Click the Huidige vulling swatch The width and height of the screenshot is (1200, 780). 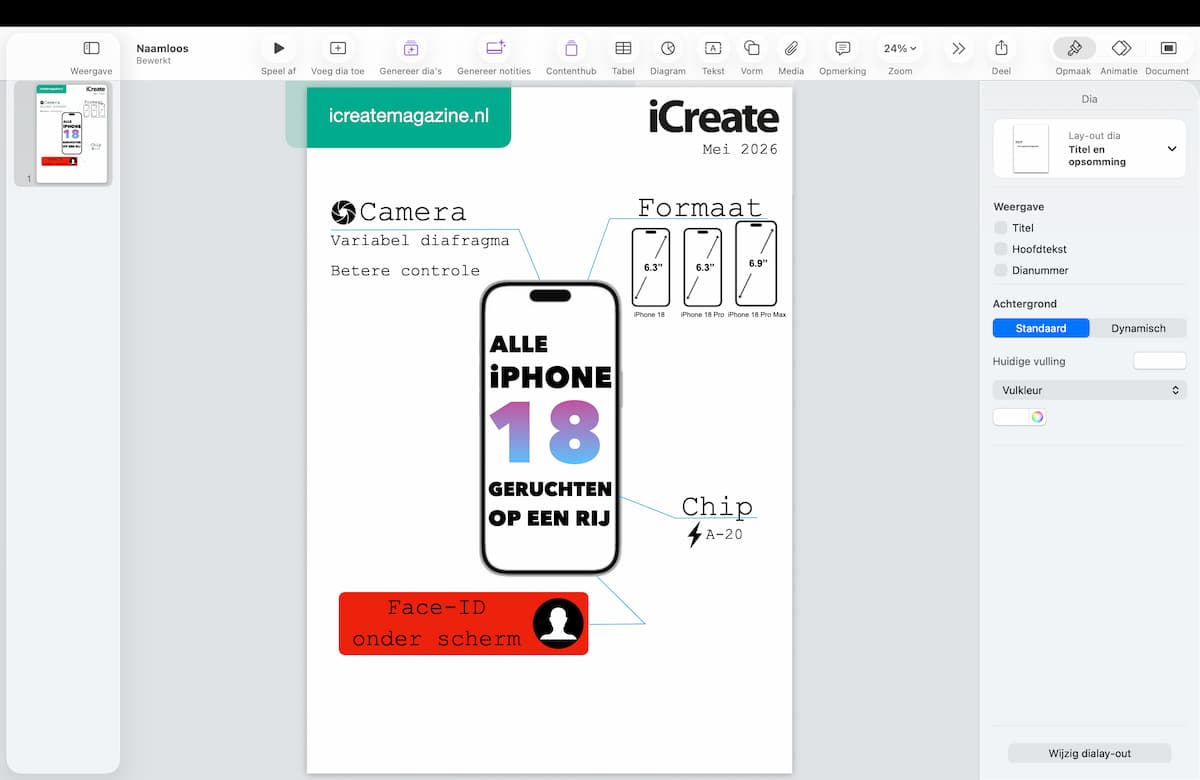click(1159, 361)
